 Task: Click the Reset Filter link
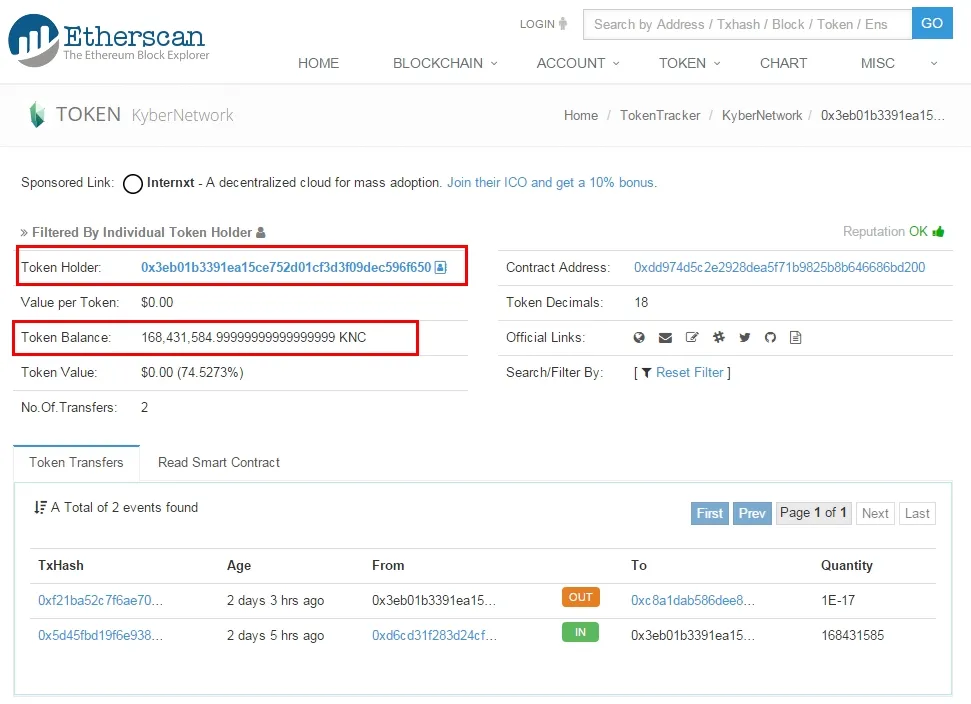[689, 373]
